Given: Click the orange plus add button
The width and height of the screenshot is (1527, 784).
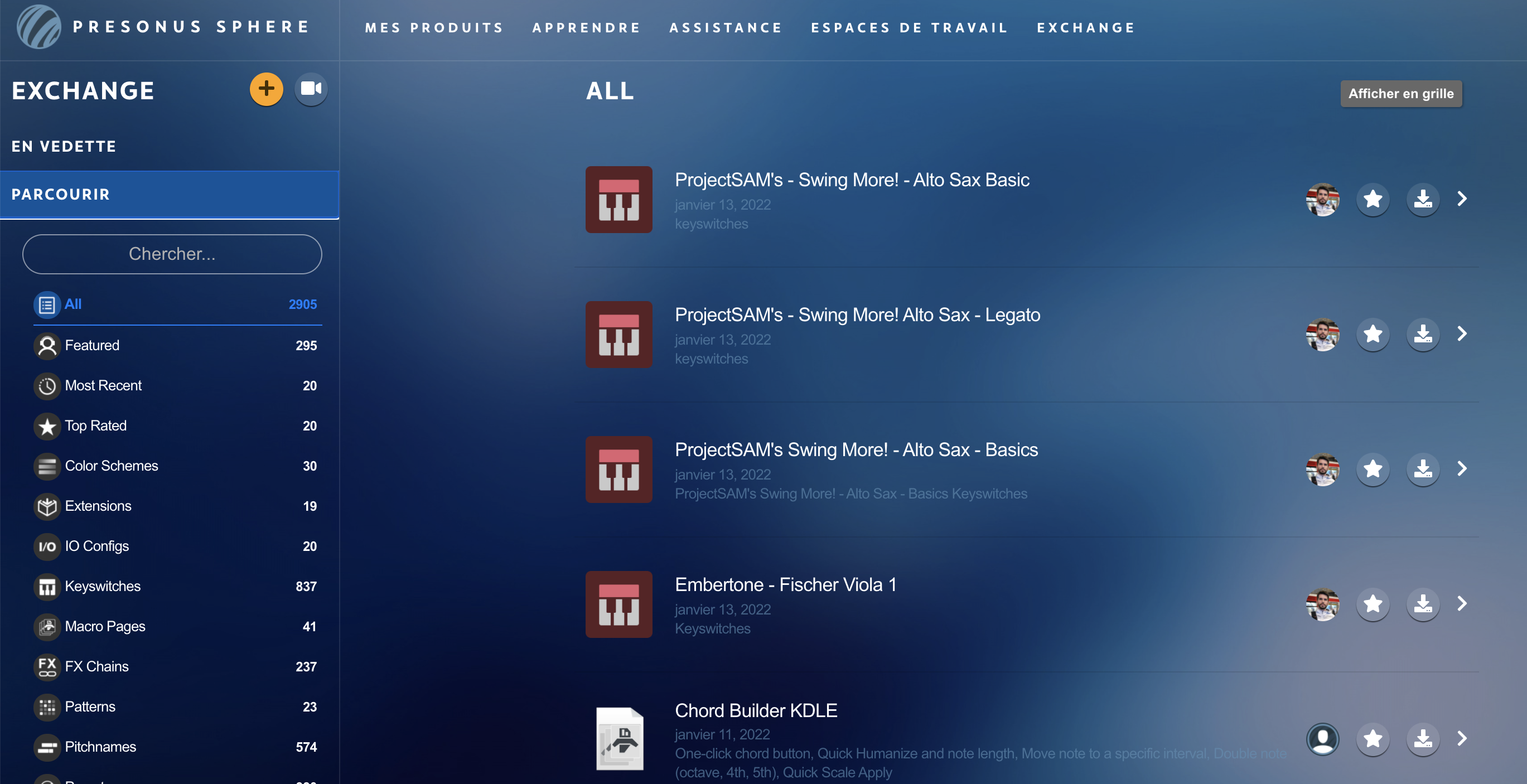Looking at the screenshot, I should click(266, 89).
